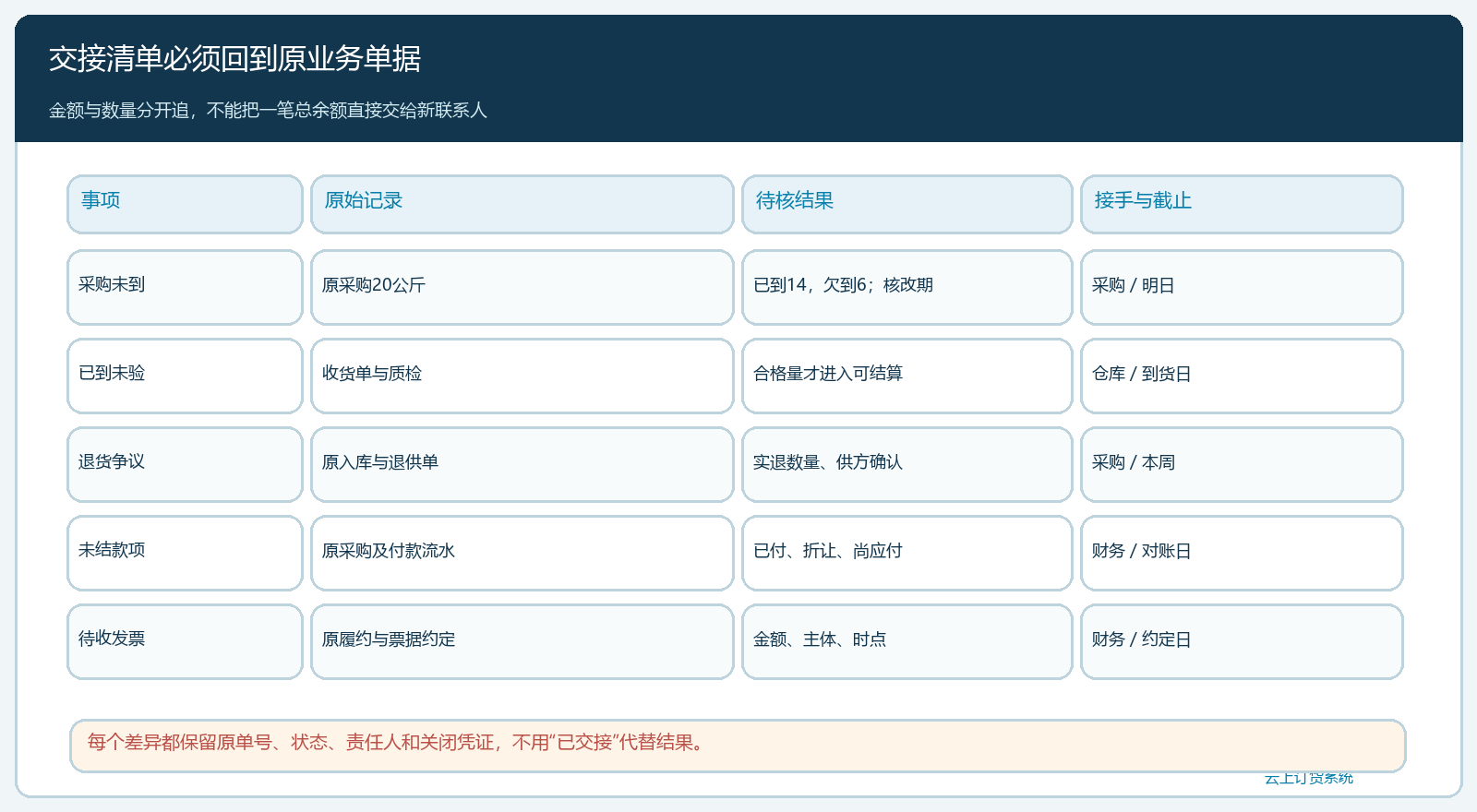
Task: Click the cell 原履约与票据约定
Action: pyautogui.click(x=522, y=641)
